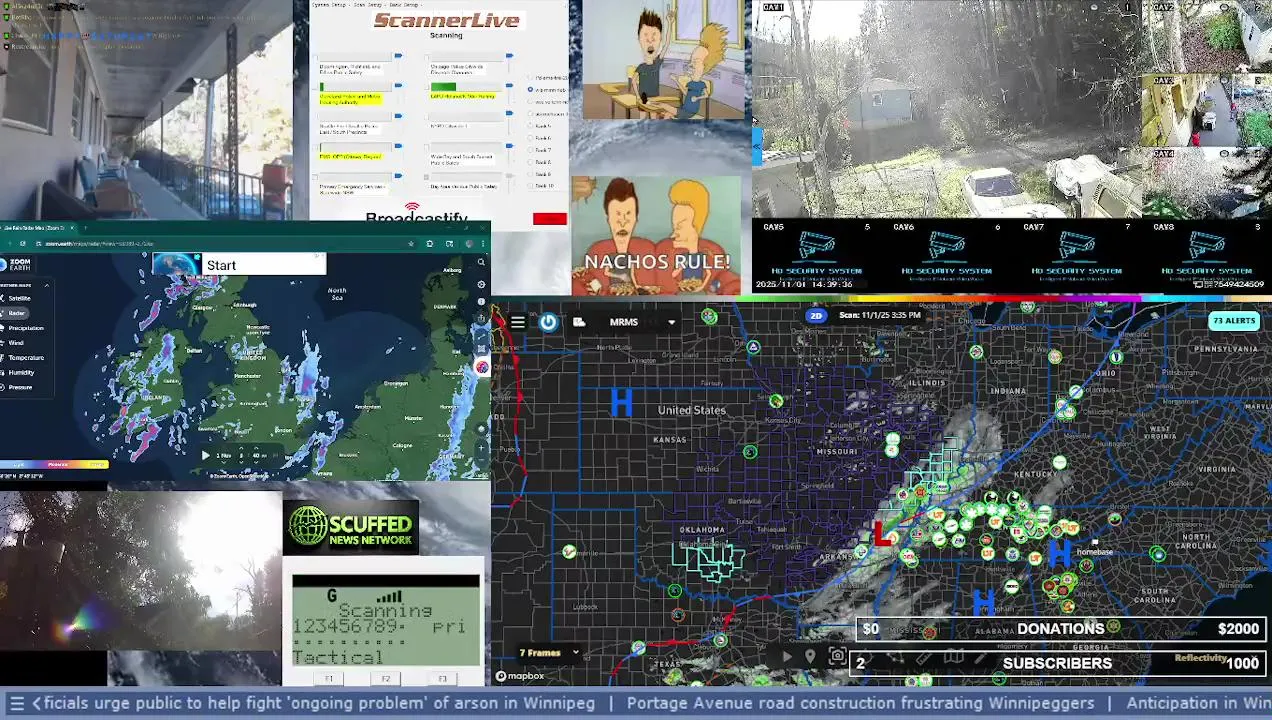1272x720 pixels.
Task: Select Radar layer in Zoom Earth
Action: coord(16,313)
